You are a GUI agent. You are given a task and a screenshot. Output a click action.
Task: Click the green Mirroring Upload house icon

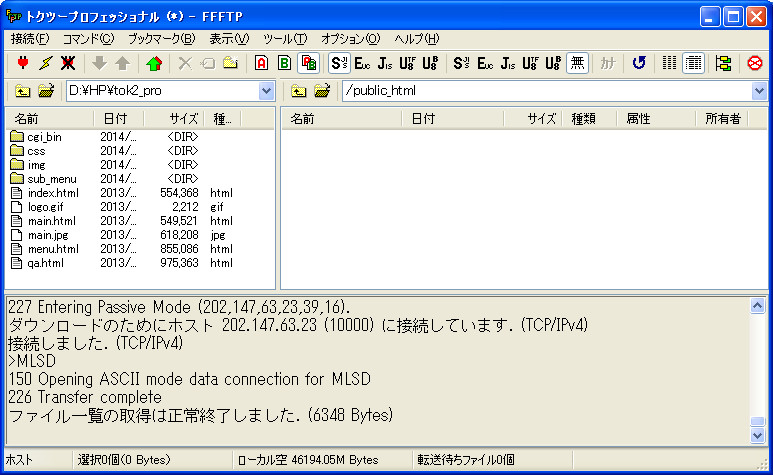(x=153, y=63)
